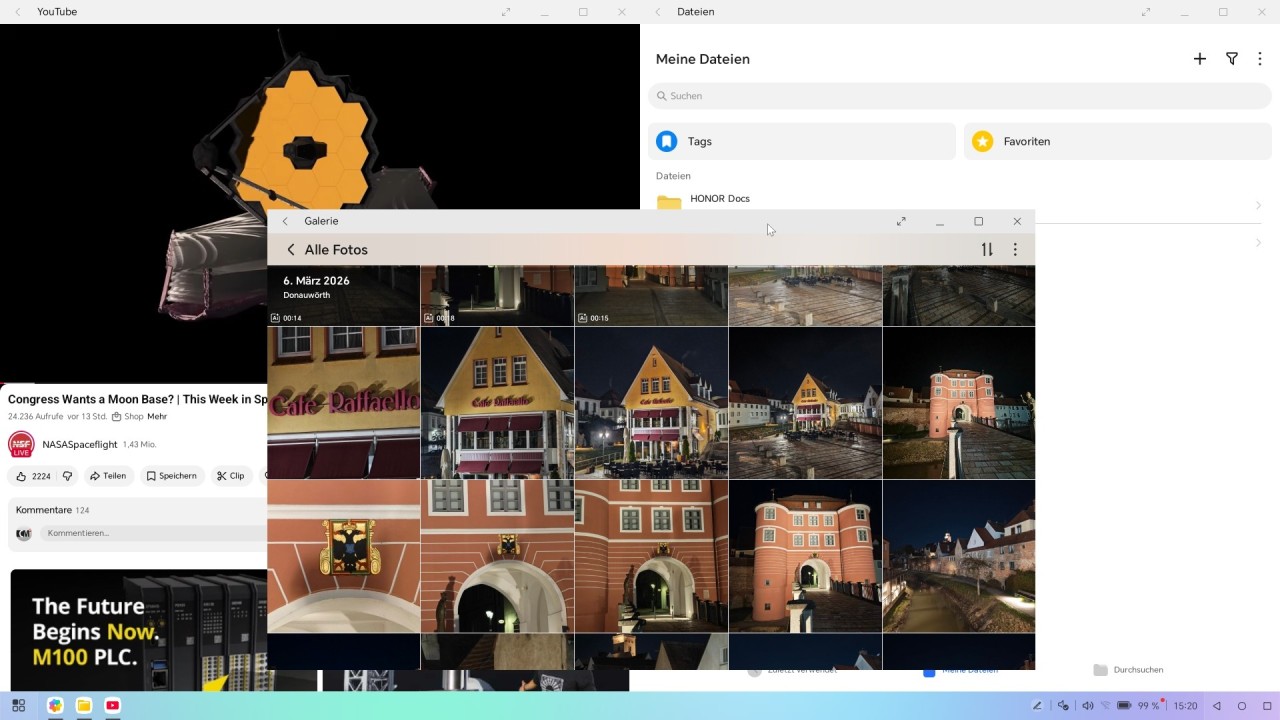Open the filter icon in Meine Dateien
1280x720 pixels.
coord(1232,59)
